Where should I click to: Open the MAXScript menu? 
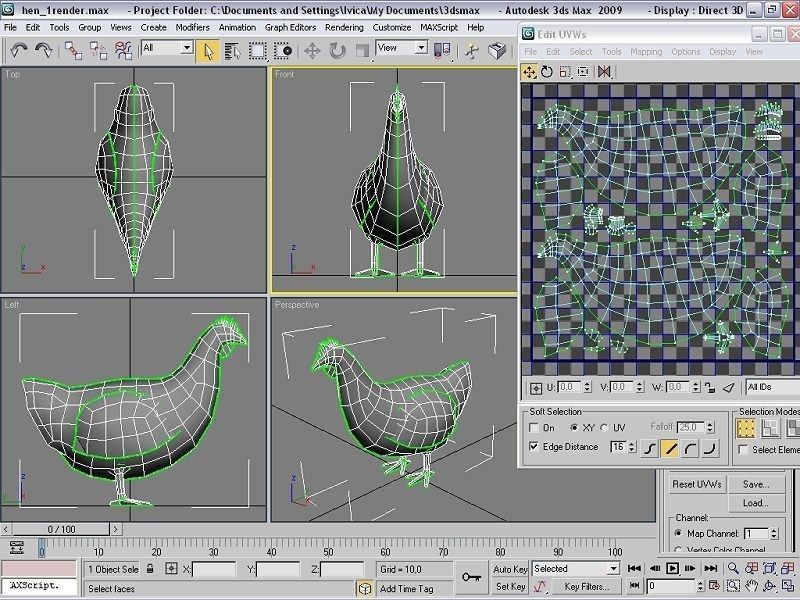tap(439, 28)
